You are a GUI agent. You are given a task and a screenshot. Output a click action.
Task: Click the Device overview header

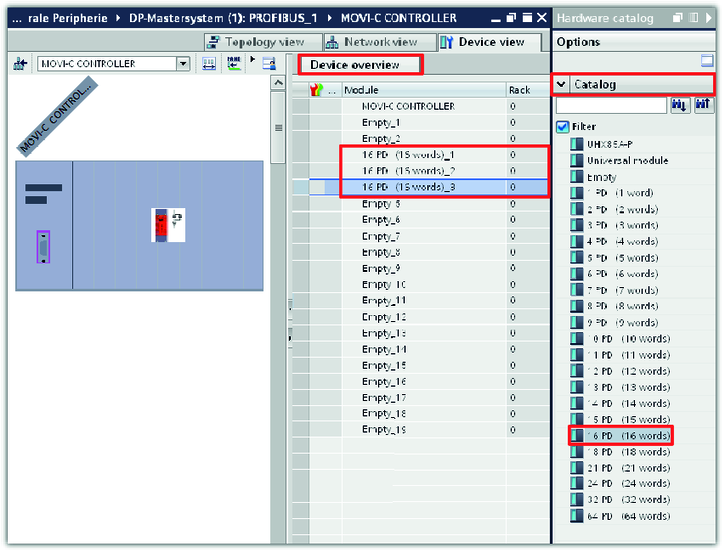click(355, 65)
